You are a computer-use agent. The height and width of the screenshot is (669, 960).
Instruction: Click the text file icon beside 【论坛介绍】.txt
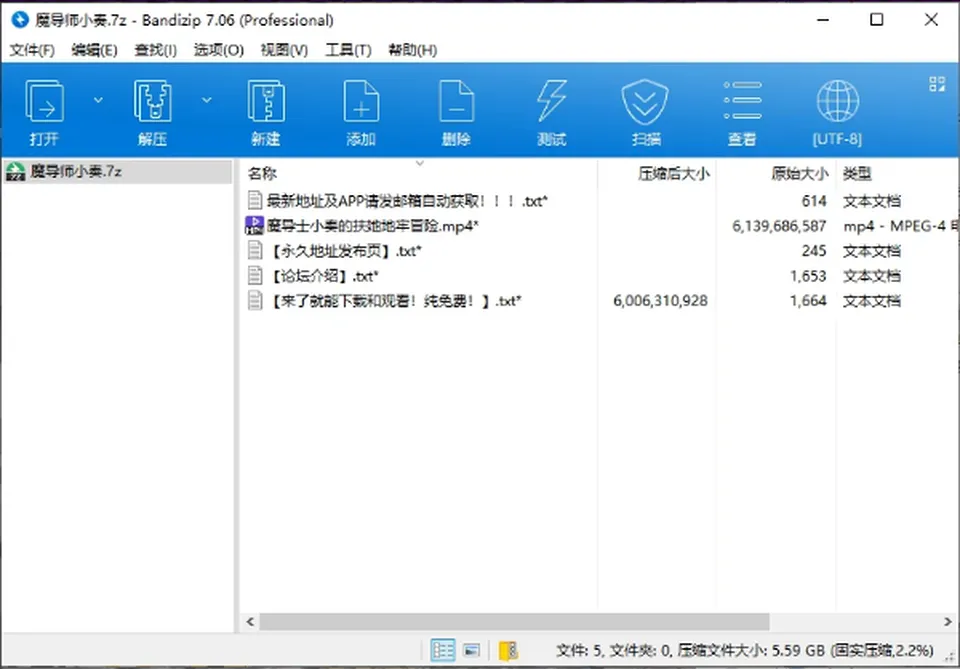[255, 275]
